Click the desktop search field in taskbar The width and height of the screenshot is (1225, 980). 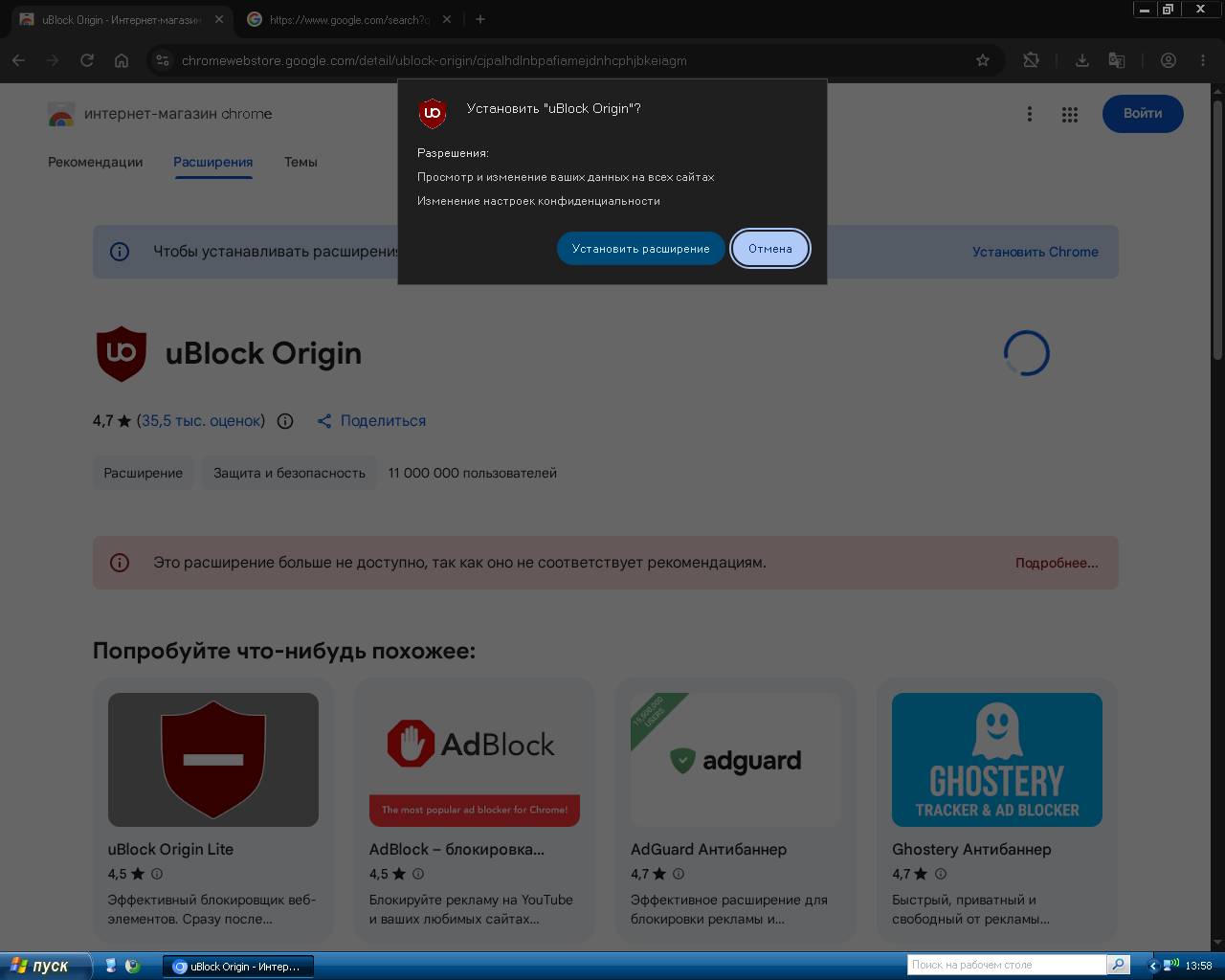(x=1007, y=965)
